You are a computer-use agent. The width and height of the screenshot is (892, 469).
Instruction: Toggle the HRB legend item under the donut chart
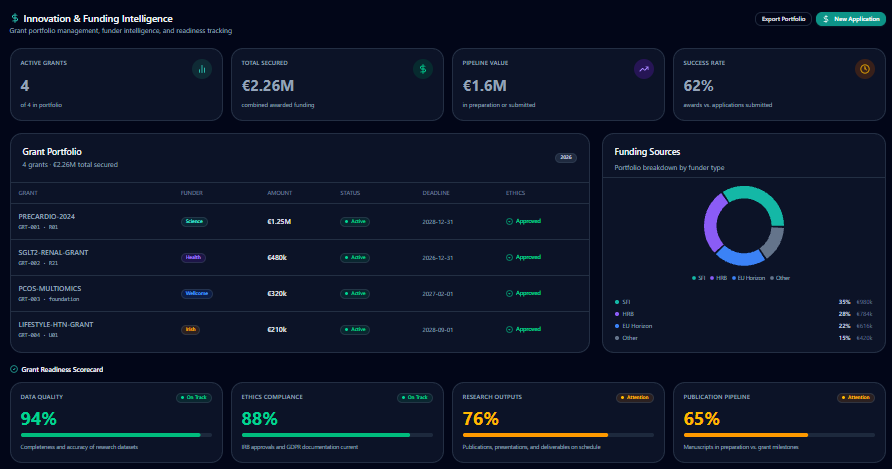pos(718,278)
